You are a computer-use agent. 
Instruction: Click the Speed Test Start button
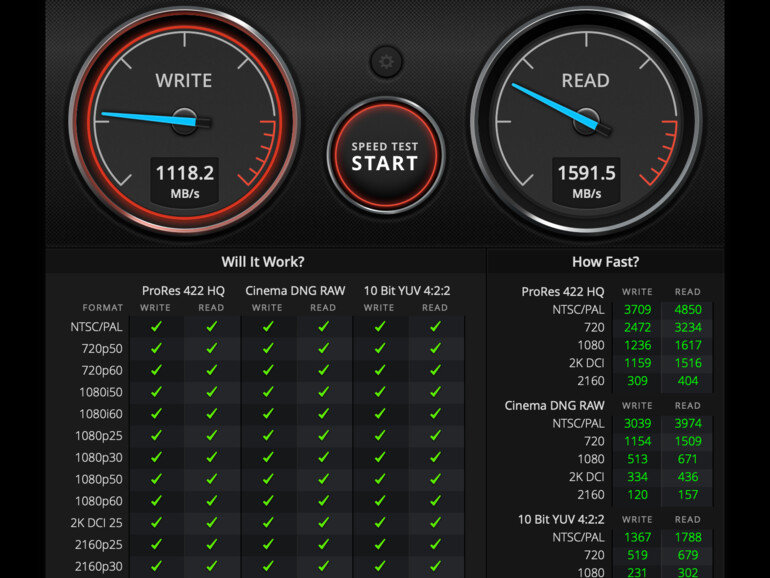pyautogui.click(x=385, y=156)
